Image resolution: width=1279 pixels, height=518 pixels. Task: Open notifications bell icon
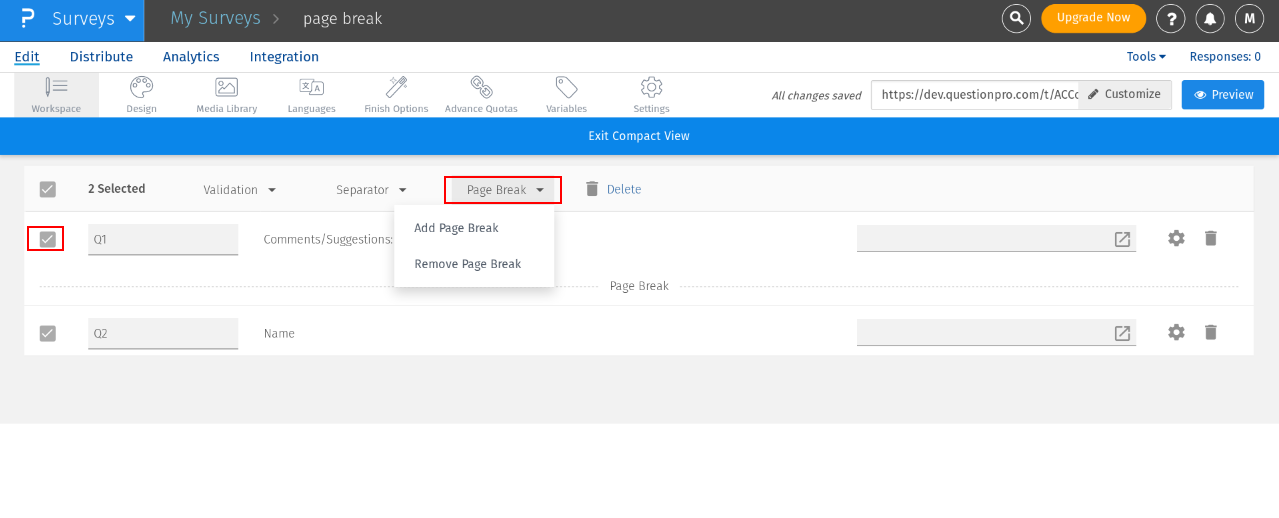[1211, 18]
